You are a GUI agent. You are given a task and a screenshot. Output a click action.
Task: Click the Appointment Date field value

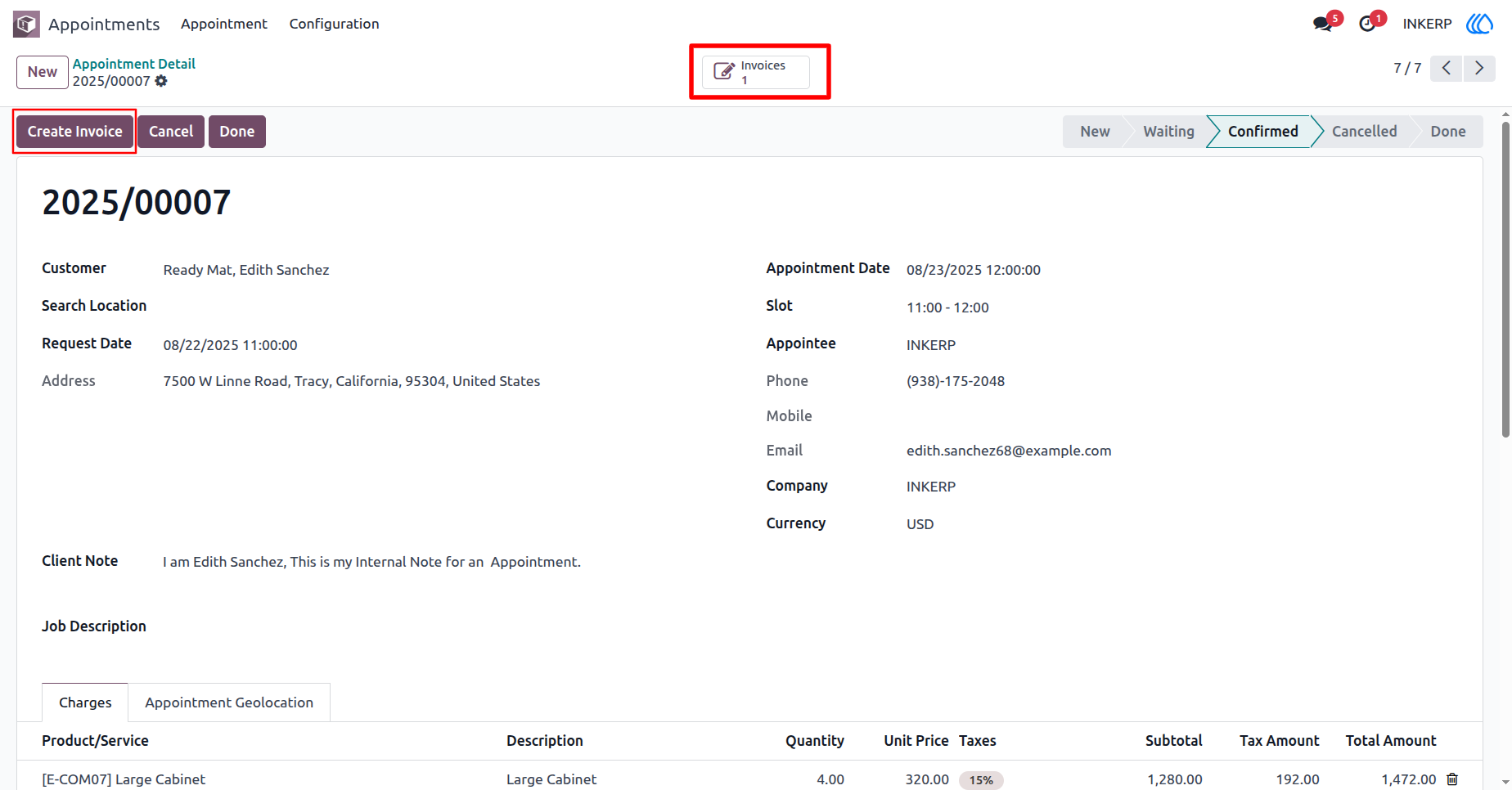(974, 270)
